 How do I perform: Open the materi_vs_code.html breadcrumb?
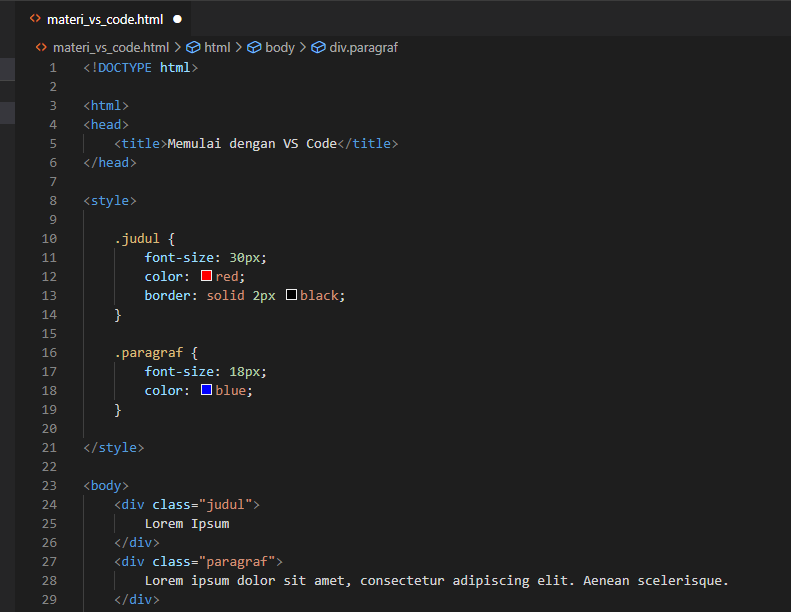111,47
